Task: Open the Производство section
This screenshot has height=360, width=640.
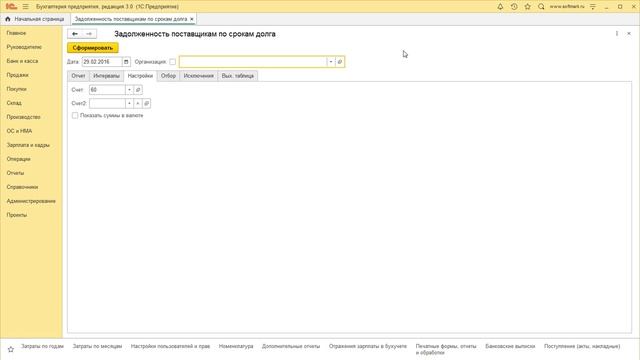Action: click(x=23, y=117)
